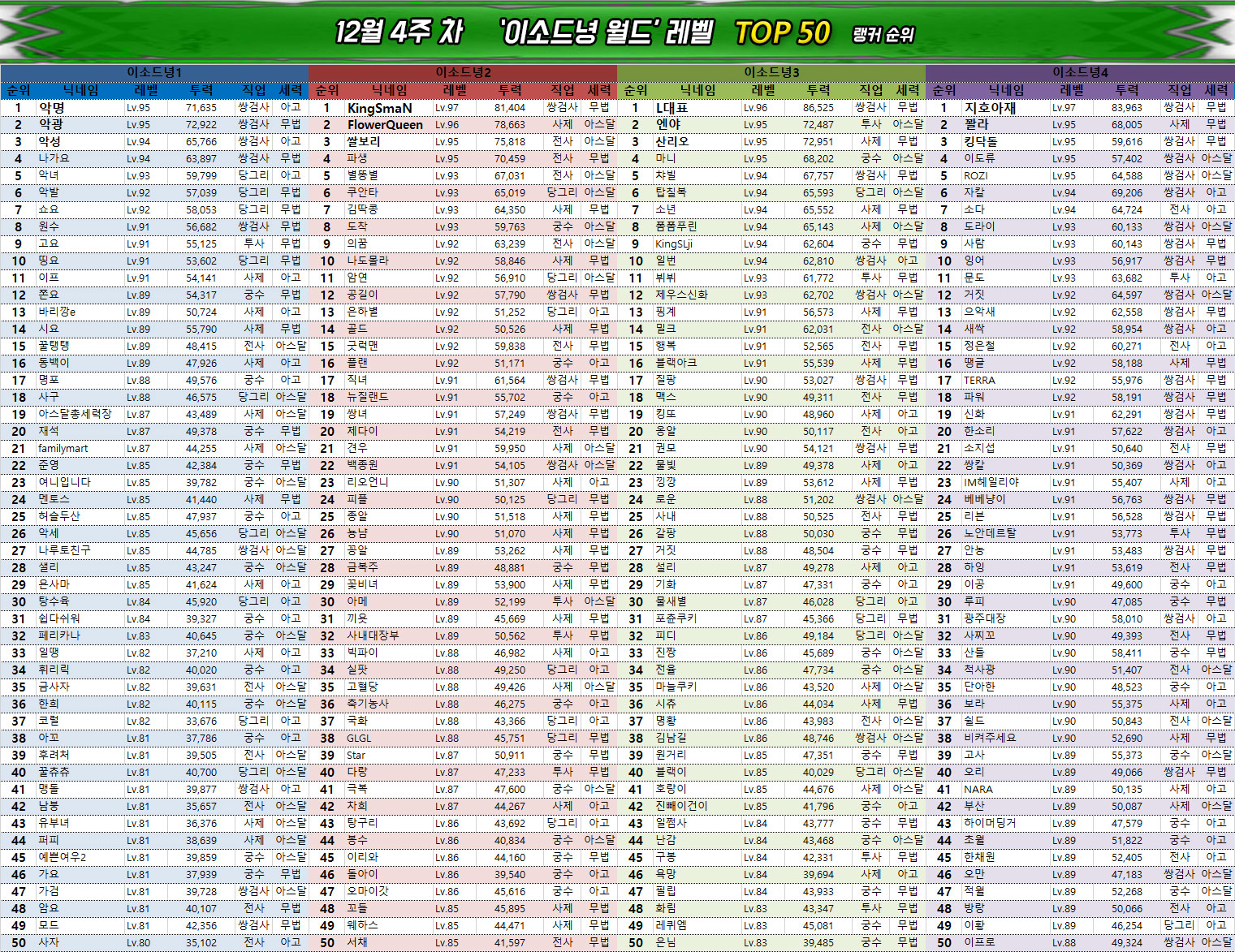1235x952 pixels.
Task: Click the TOP 50 title text
Action: [782, 32]
